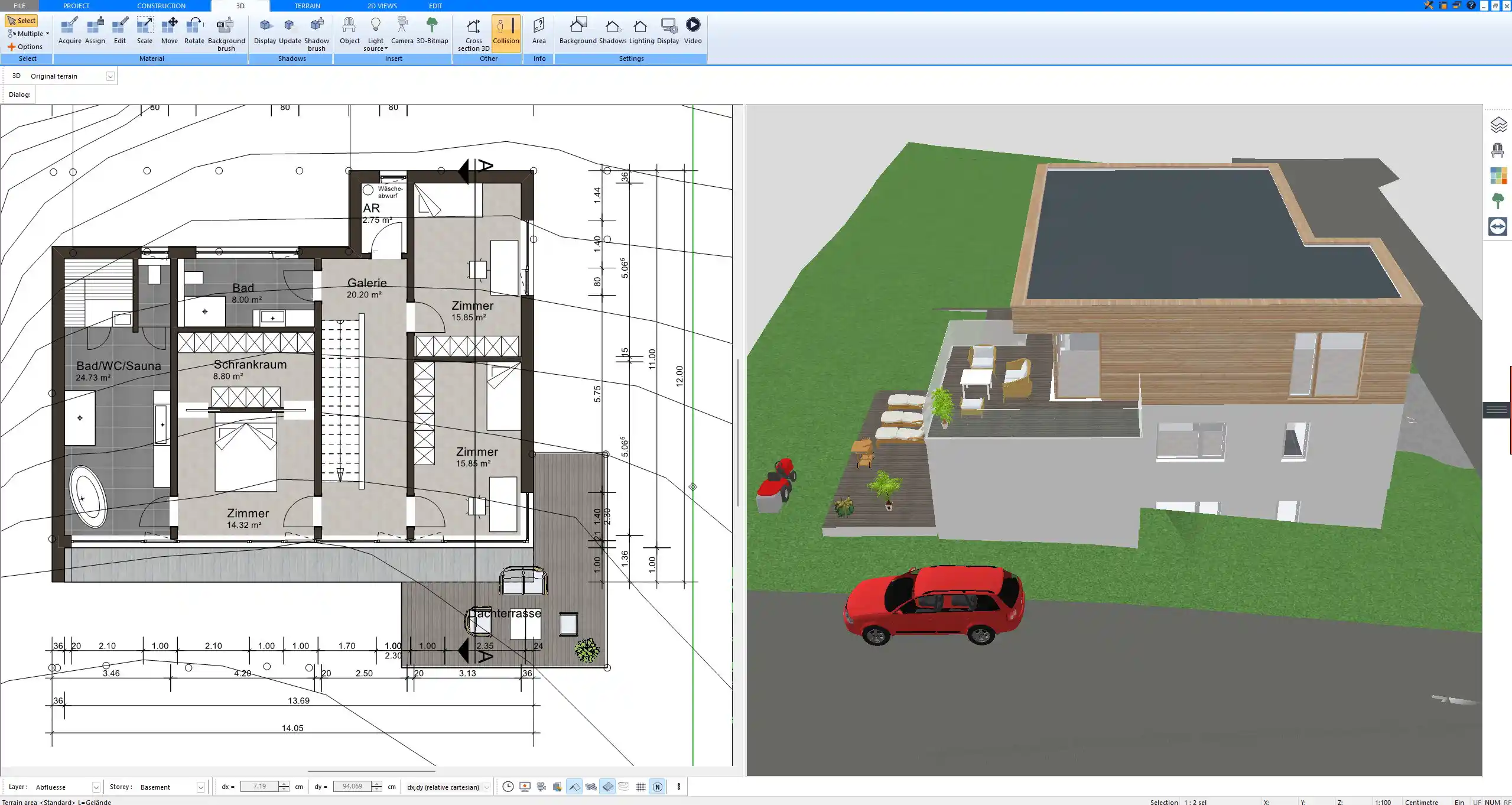This screenshot has width=1512, height=805.
Task: Open the CONSTRUCTION tab
Action: 161,5
